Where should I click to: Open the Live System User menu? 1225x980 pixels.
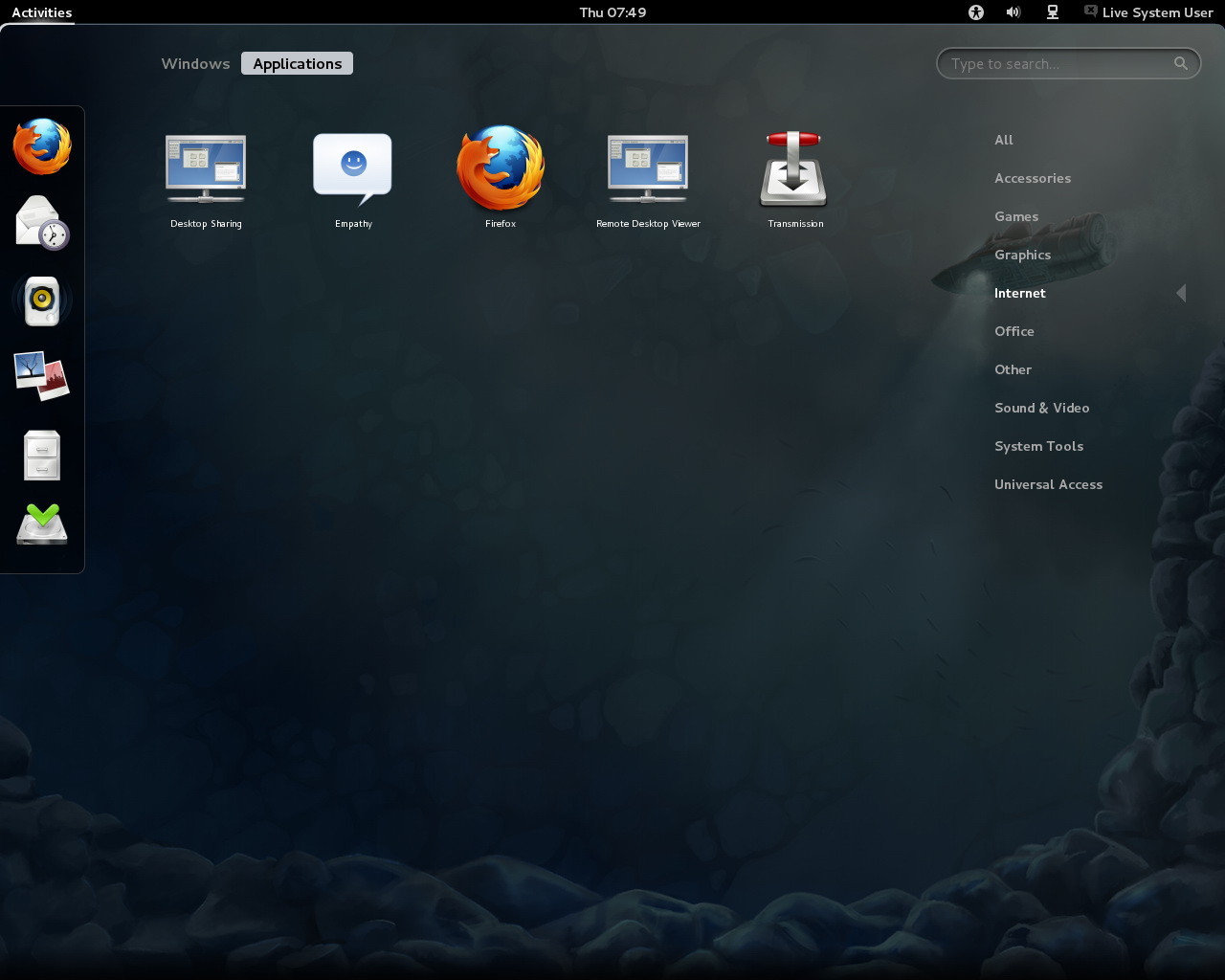click(x=1147, y=12)
